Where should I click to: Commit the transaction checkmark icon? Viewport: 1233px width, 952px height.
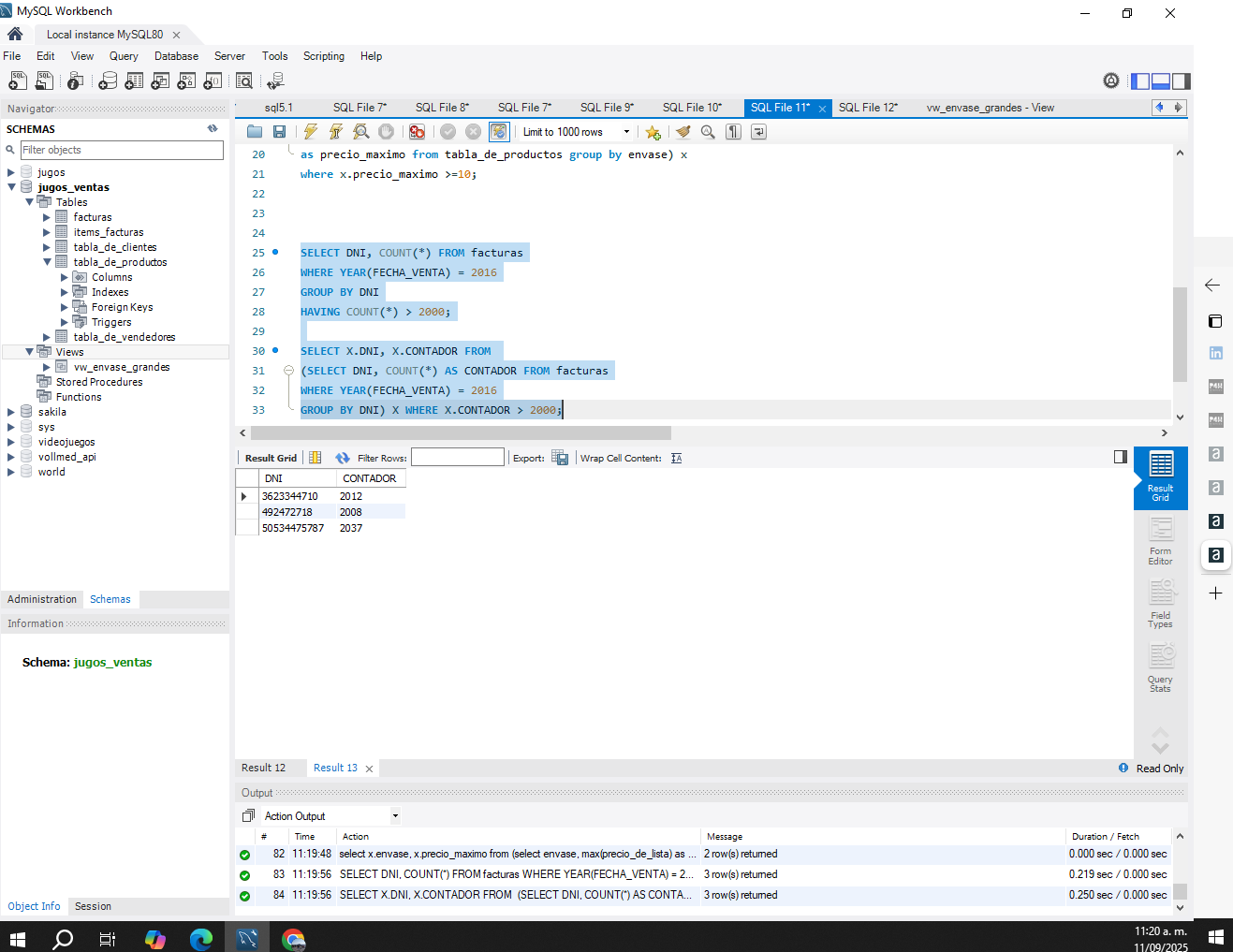click(x=448, y=132)
